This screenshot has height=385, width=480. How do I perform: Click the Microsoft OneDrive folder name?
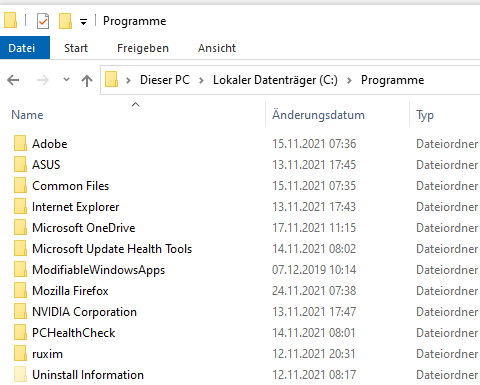(84, 228)
